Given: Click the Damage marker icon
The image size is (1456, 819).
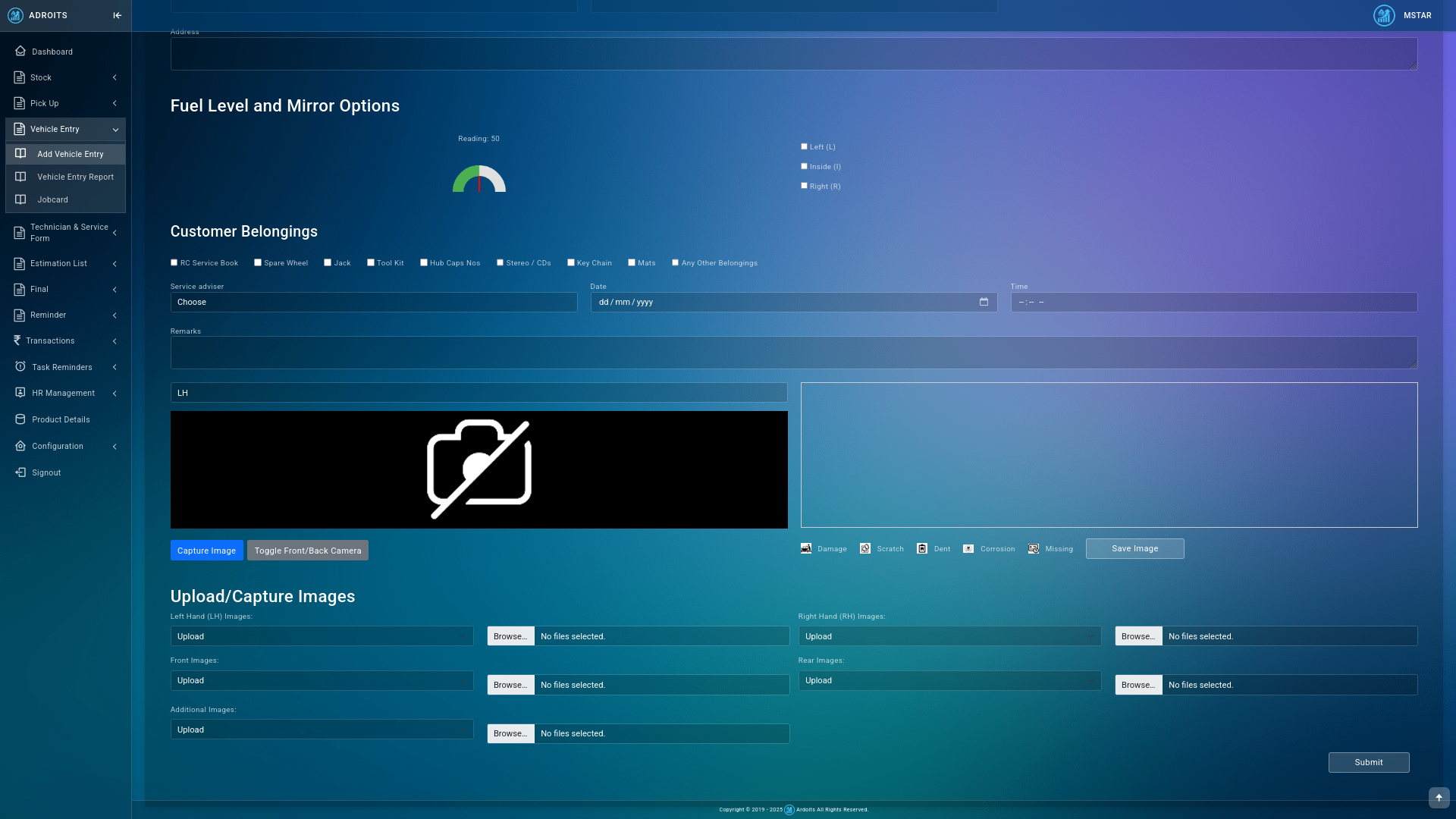Looking at the screenshot, I should [x=806, y=548].
